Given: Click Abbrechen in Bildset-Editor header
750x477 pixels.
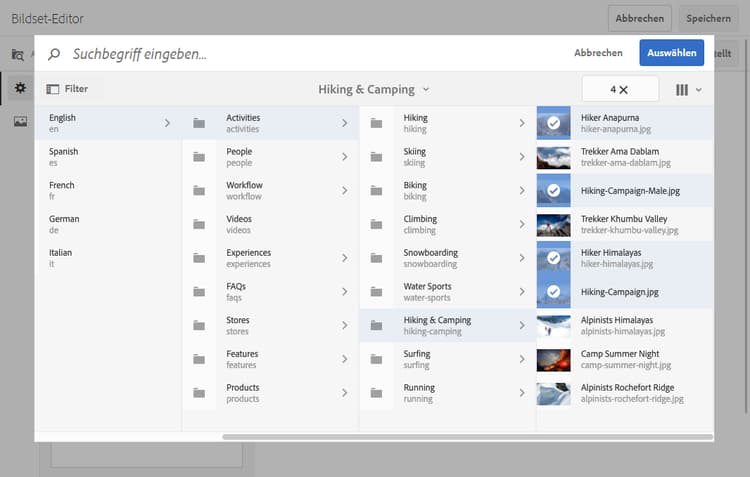Looking at the screenshot, I should [640, 19].
